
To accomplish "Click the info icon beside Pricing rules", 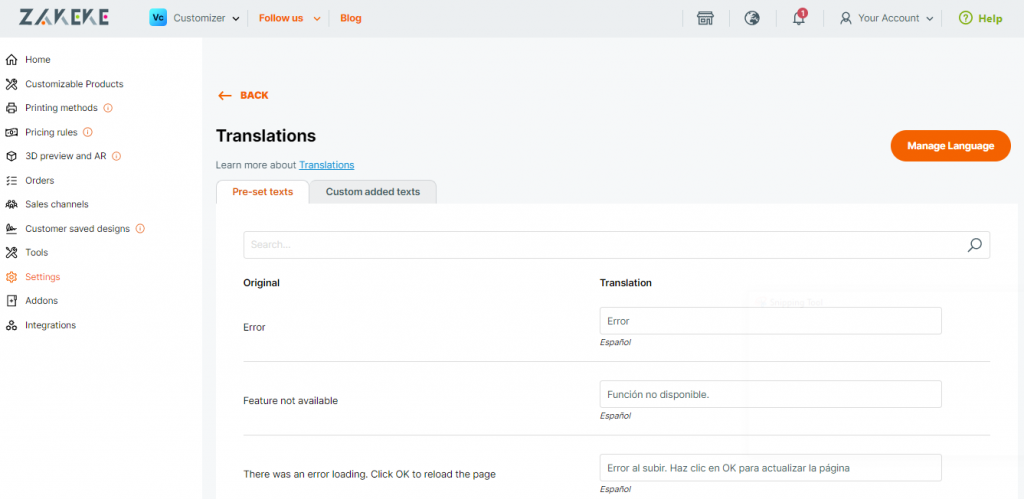I will coord(88,132).
